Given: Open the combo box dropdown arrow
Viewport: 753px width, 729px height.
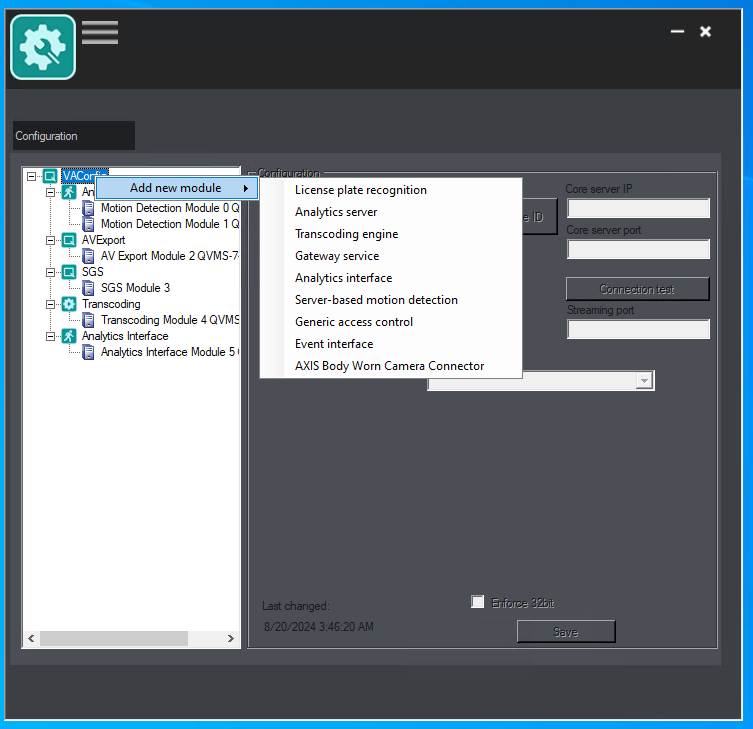Looking at the screenshot, I should (x=644, y=381).
